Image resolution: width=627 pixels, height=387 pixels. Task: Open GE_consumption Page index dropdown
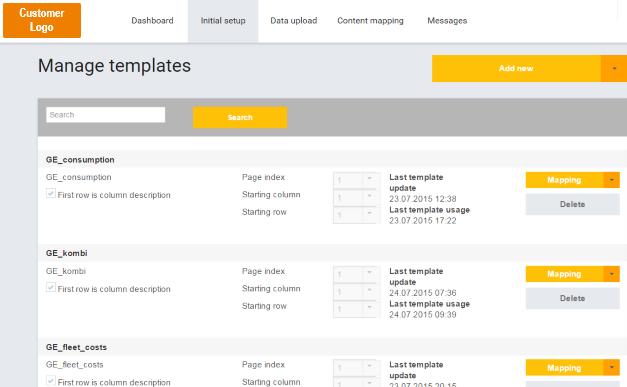click(354, 180)
